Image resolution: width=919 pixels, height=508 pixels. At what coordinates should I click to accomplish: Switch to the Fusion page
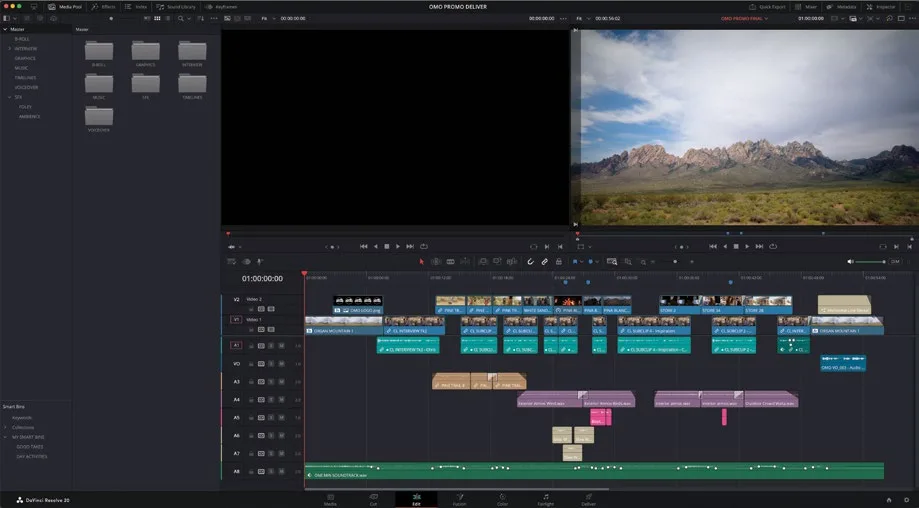coord(460,499)
